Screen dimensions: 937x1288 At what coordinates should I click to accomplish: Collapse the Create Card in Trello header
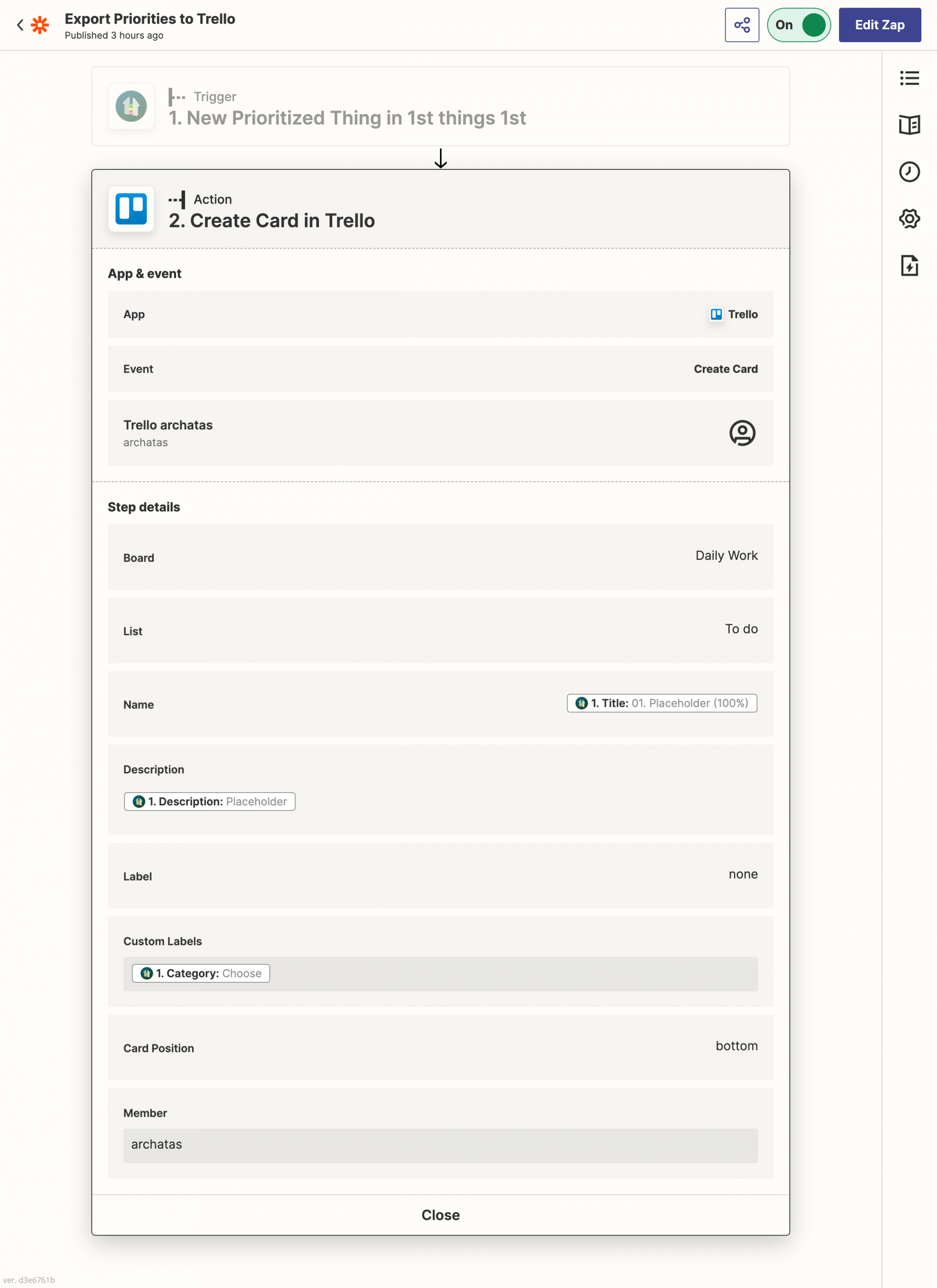click(x=440, y=210)
